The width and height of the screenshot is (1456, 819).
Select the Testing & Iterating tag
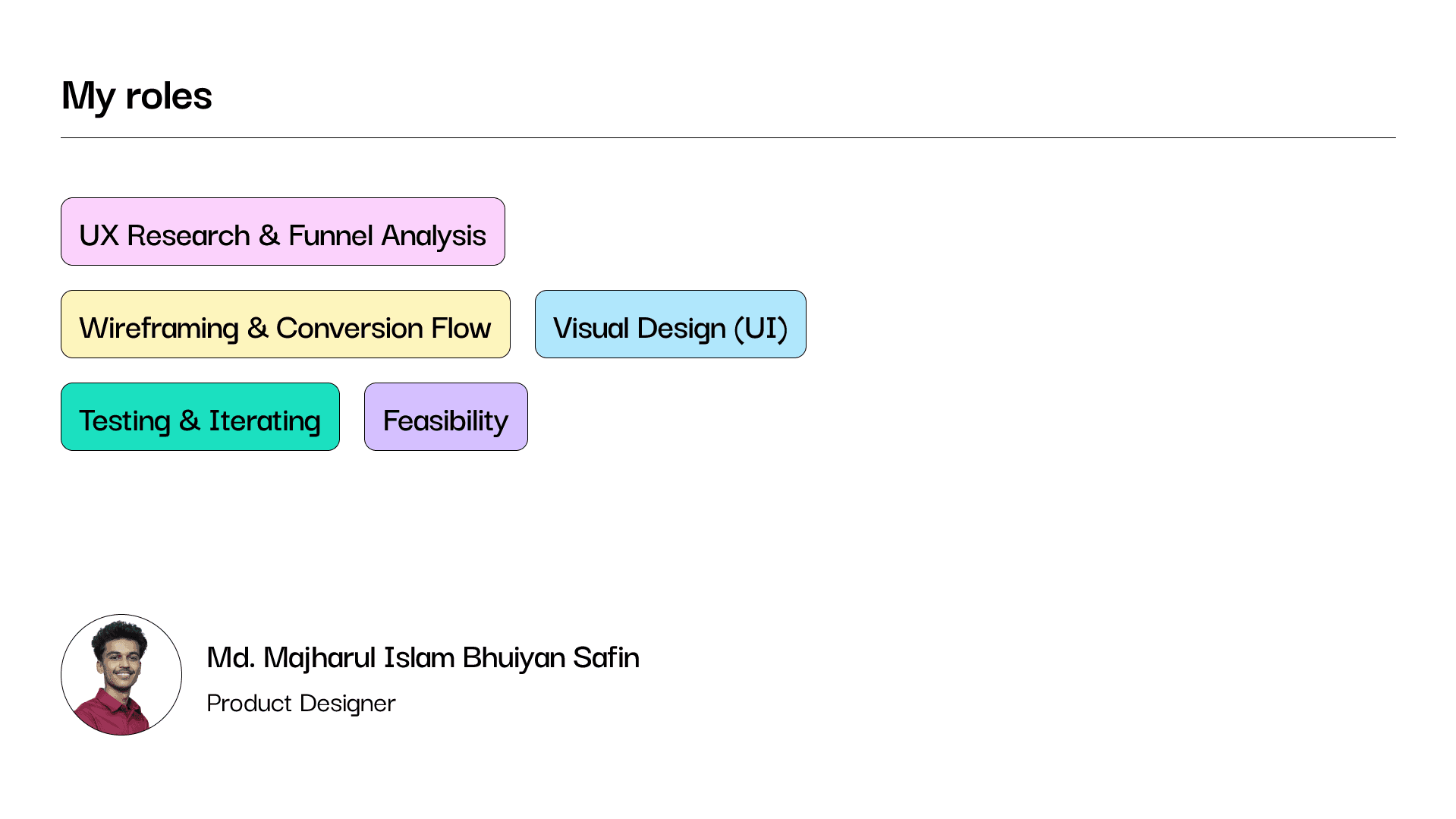200,417
